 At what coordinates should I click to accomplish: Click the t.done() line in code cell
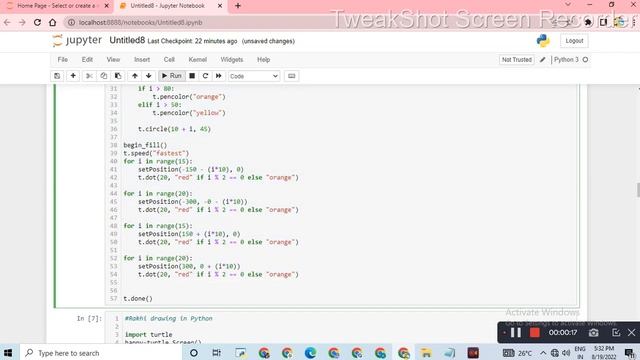(138, 299)
